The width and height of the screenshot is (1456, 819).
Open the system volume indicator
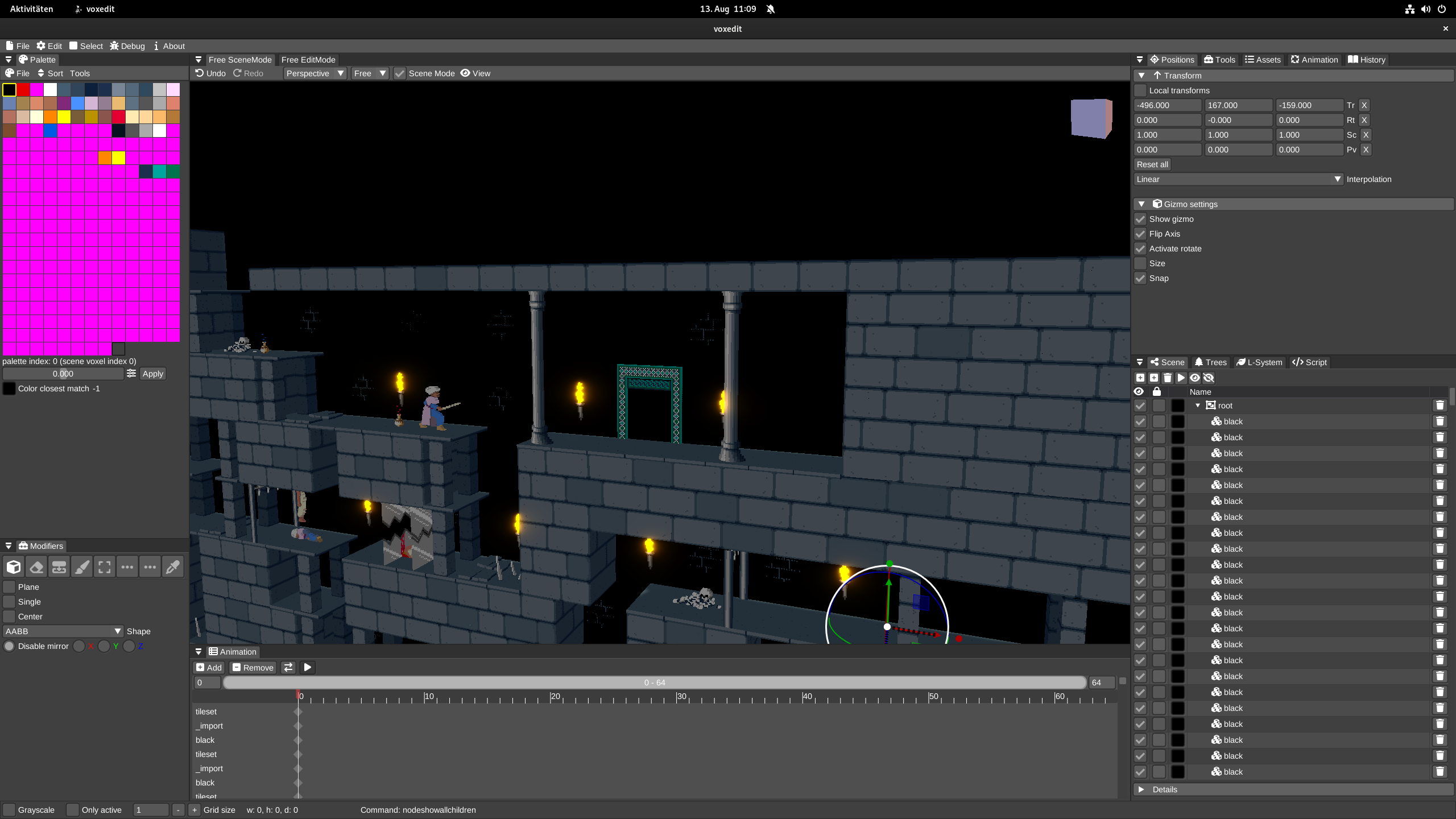coord(1425,9)
